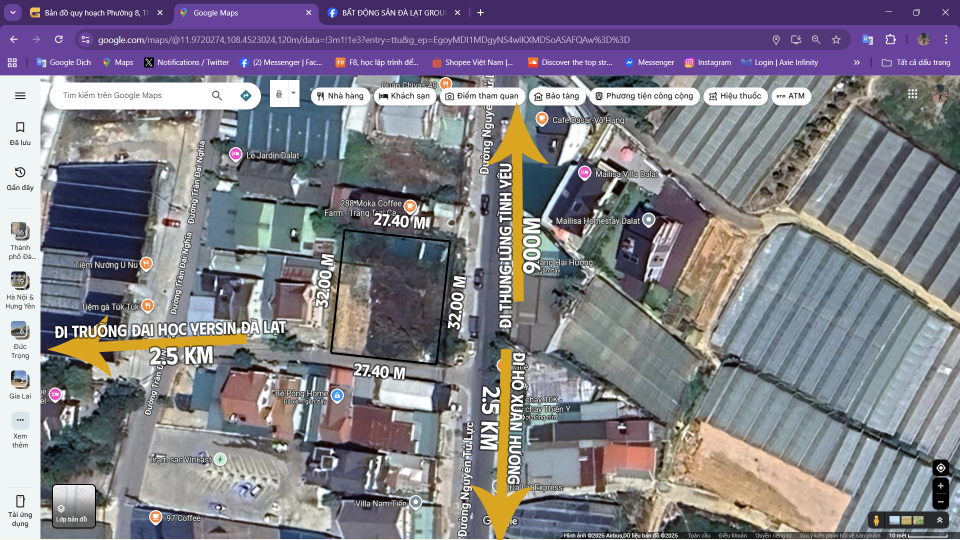The image size is (960, 540).
Task: Open the Instagram bookmark
Action: point(708,62)
